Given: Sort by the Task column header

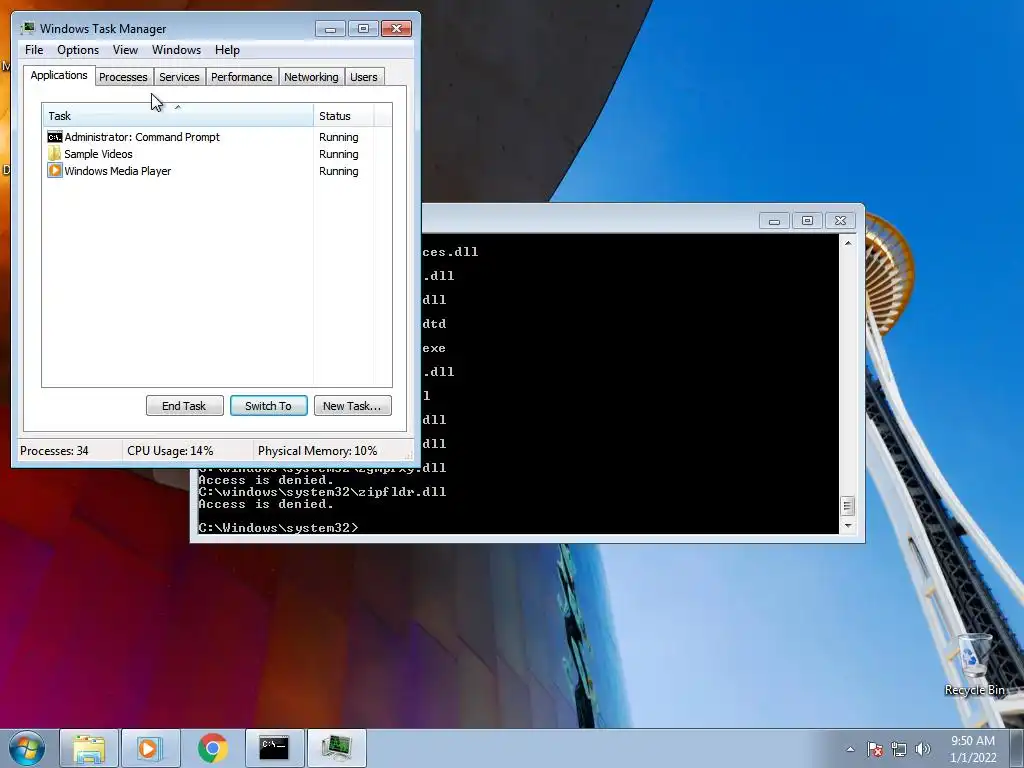Looking at the screenshot, I should (178, 115).
